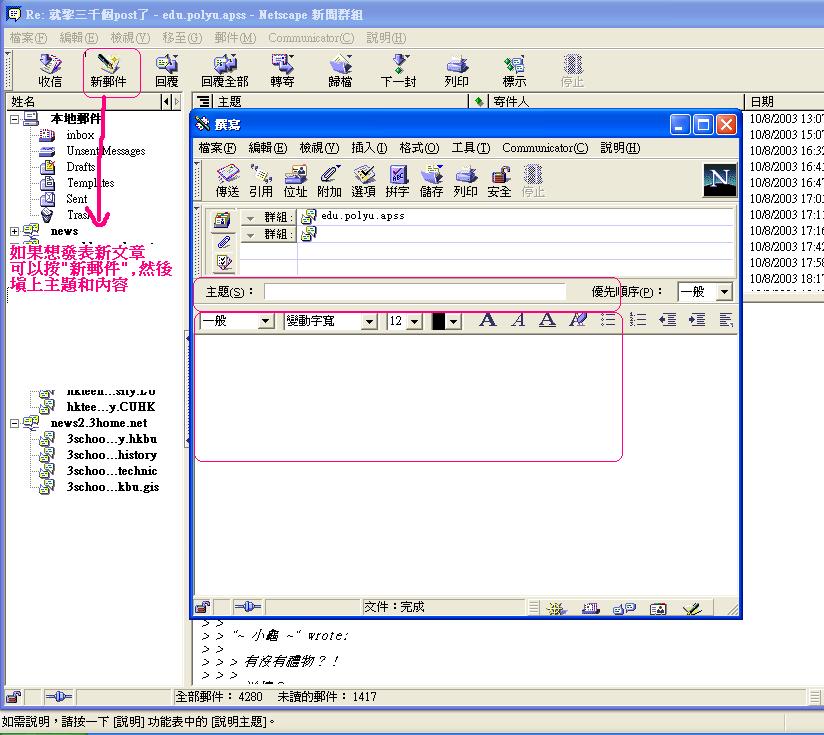Screen dimensions: 824x735
Task: Click the 儲存 (Save) compose icon
Action: pyautogui.click(x=431, y=181)
